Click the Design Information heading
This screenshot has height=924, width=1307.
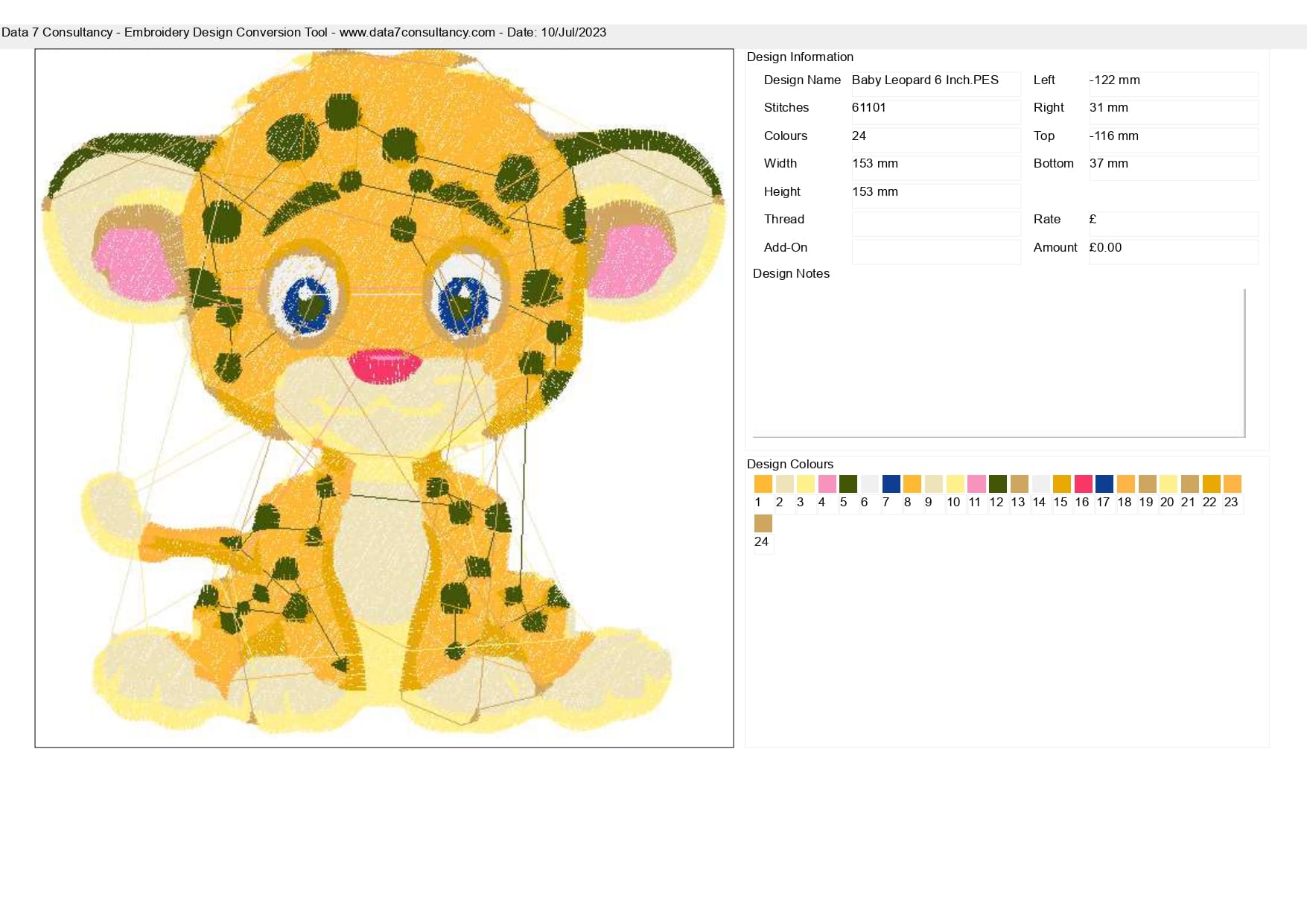click(x=800, y=57)
